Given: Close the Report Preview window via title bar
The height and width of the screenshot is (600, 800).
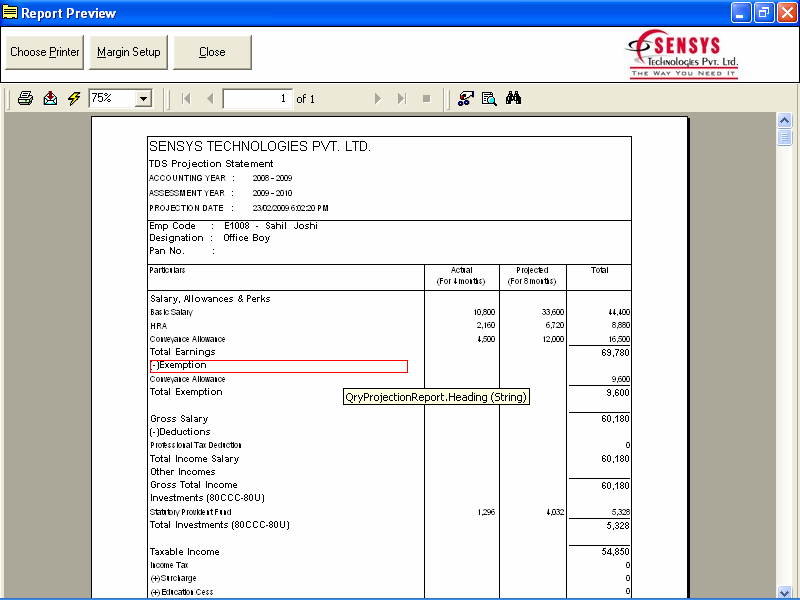Looking at the screenshot, I should 787,12.
